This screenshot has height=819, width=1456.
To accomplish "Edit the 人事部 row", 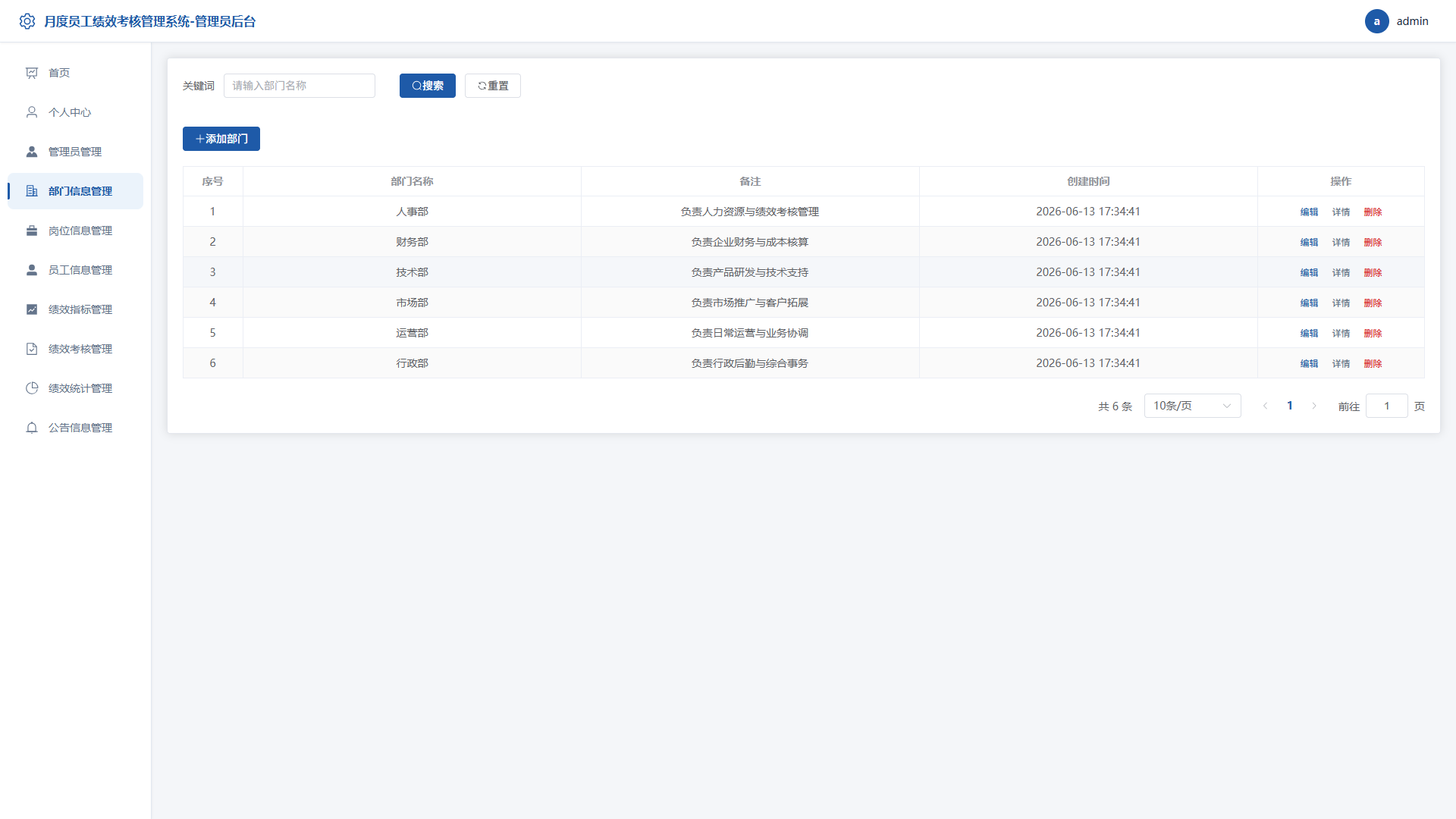I will 1309,212.
